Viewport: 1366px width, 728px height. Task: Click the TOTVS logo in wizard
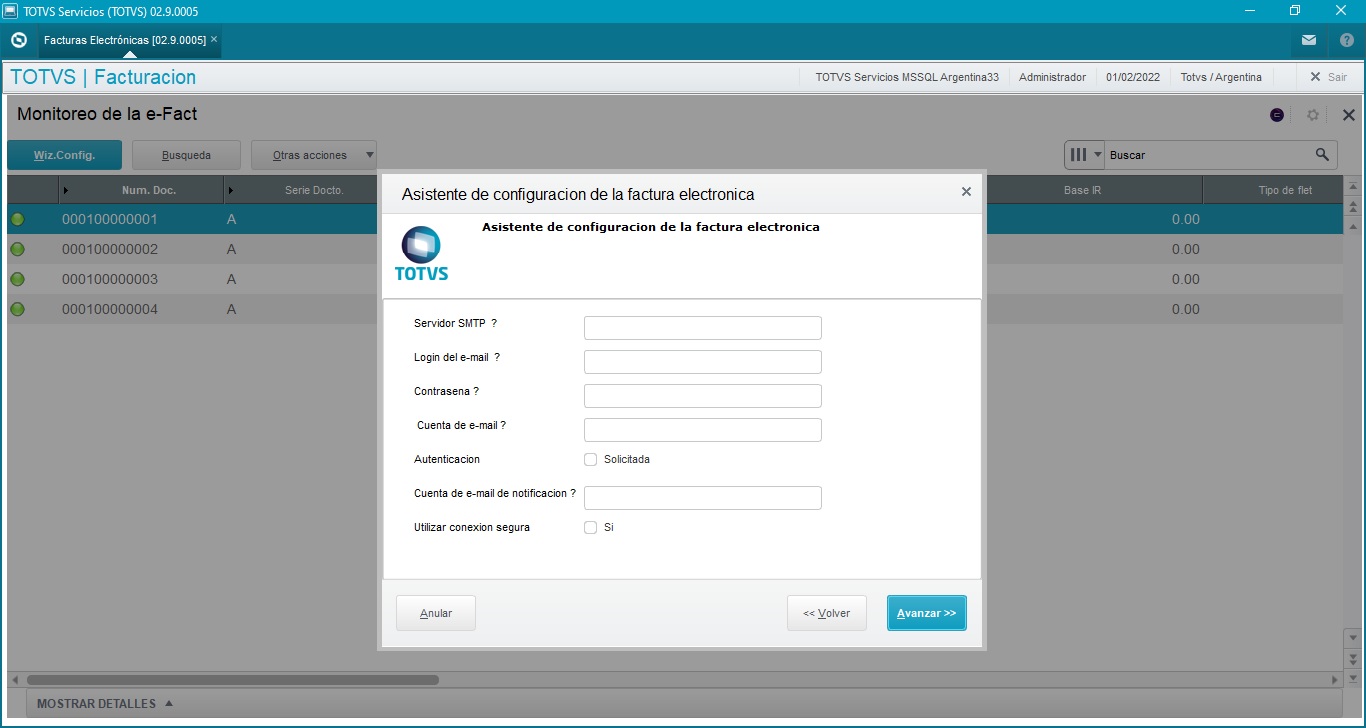pyautogui.click(x=421, y=254)
